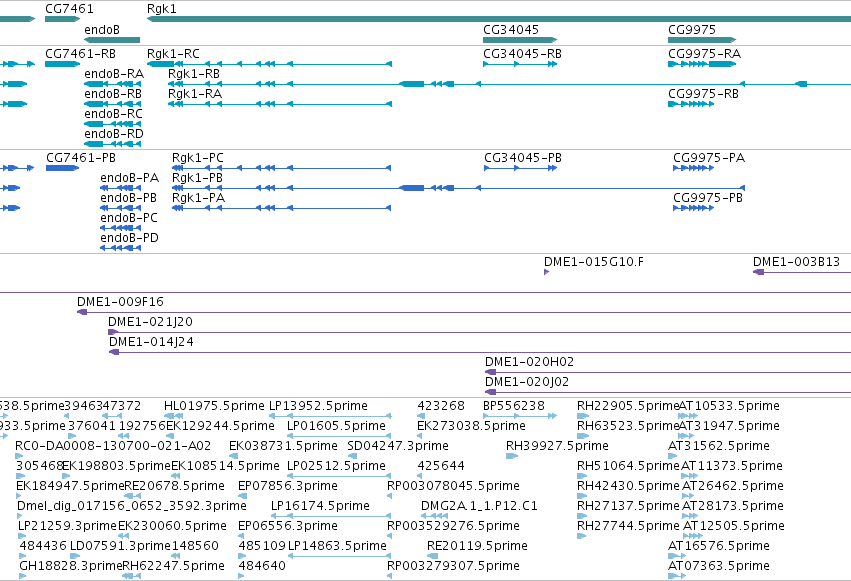The image size is (851, 581).
Task: Click EST BP556238
Action: [x=513, y=406]
